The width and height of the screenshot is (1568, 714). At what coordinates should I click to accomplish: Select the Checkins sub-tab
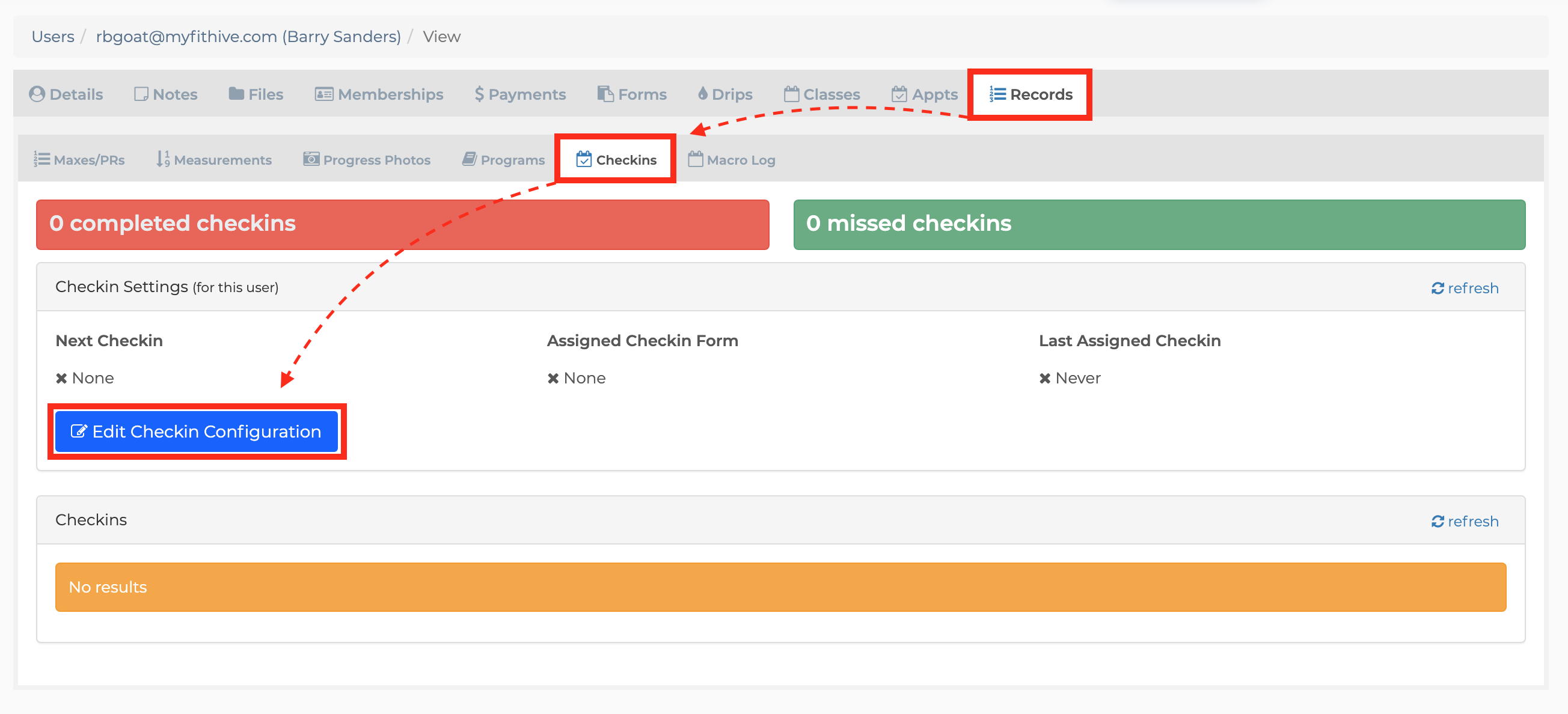click(x=616, y=159)
